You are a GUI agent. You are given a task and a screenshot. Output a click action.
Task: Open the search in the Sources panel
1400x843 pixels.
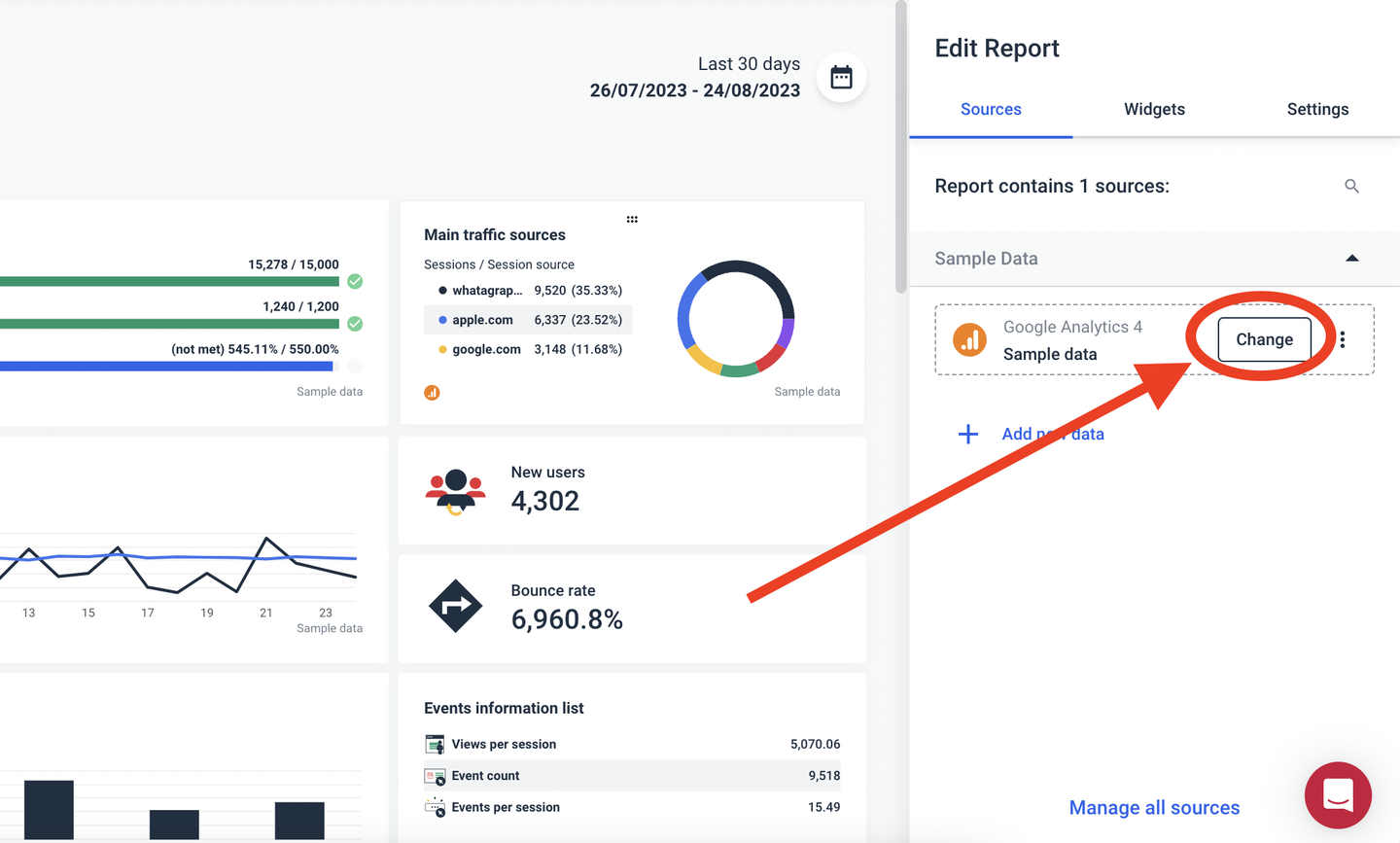(1351, 186)
